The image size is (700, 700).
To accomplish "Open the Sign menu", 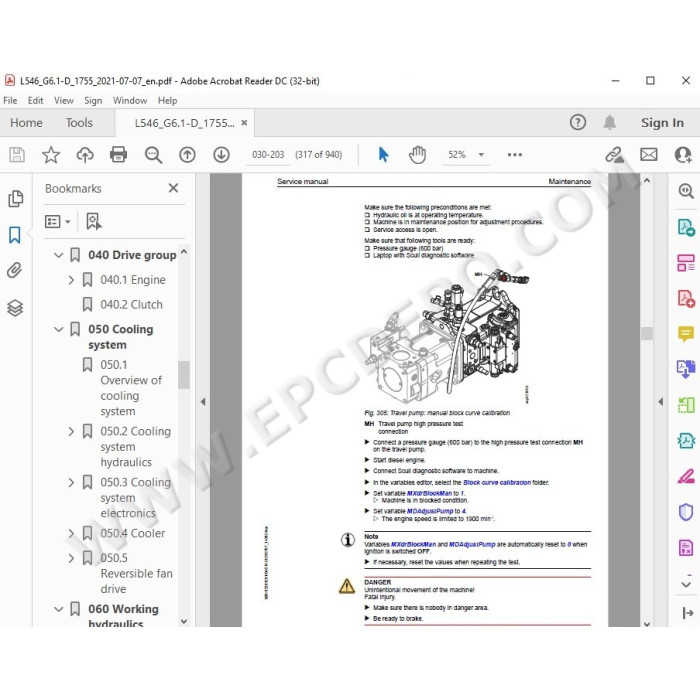I will click(93, 100).
